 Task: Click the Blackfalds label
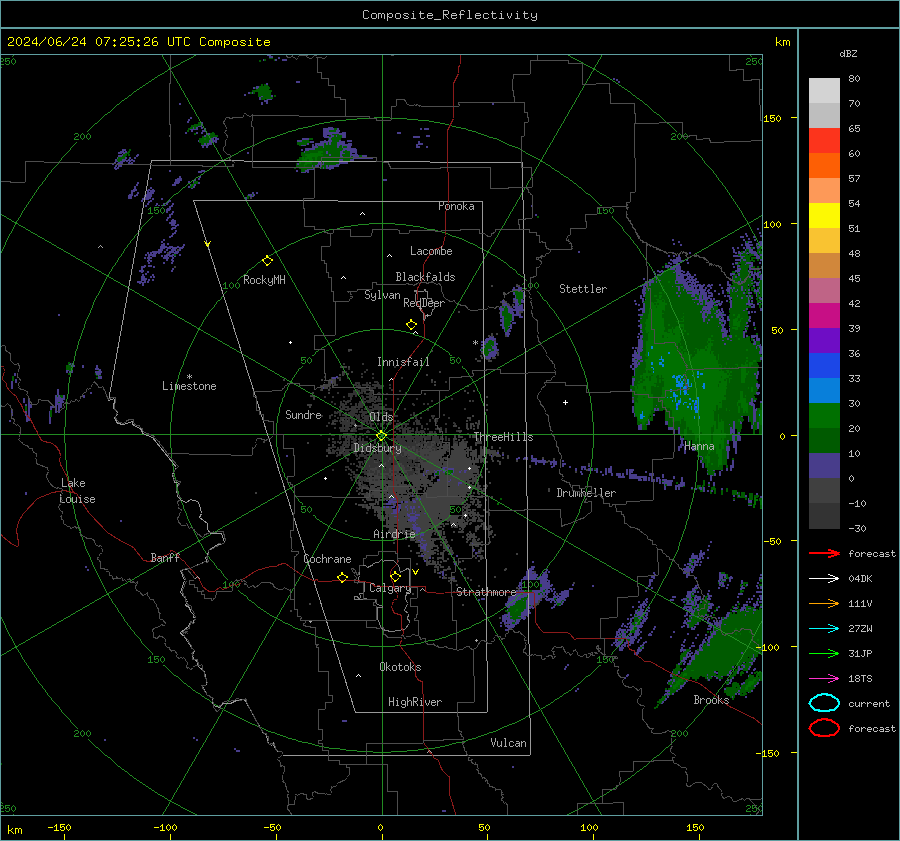click(x=425, y=277)
